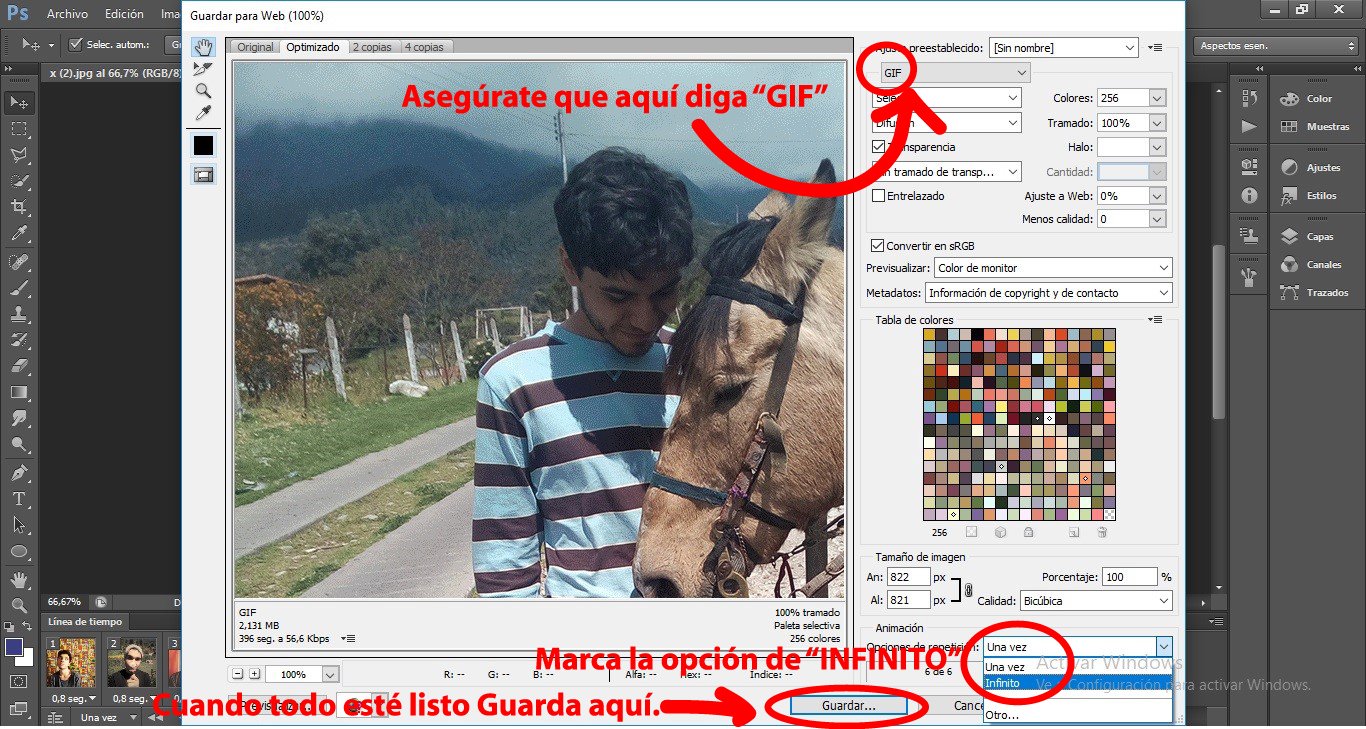
Task: Open the Actions play panel icon
Action: tap(1248, 126)
